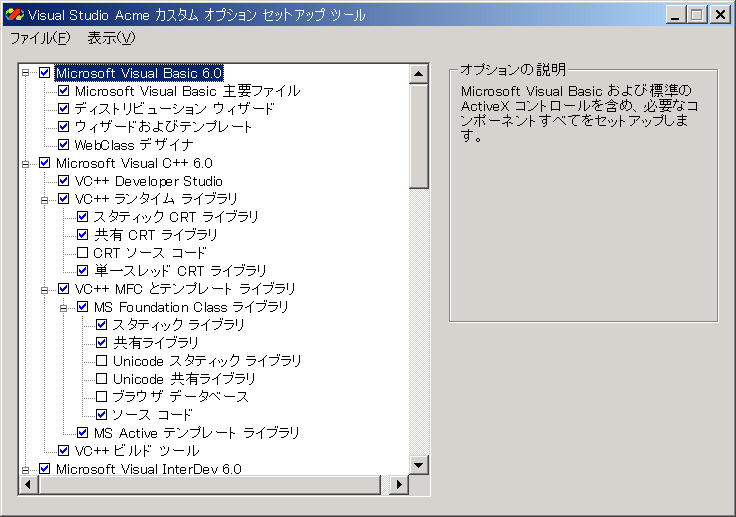Enable ブラウザ データベース checkbox
The image size is (736, 517).
point(101,396)
